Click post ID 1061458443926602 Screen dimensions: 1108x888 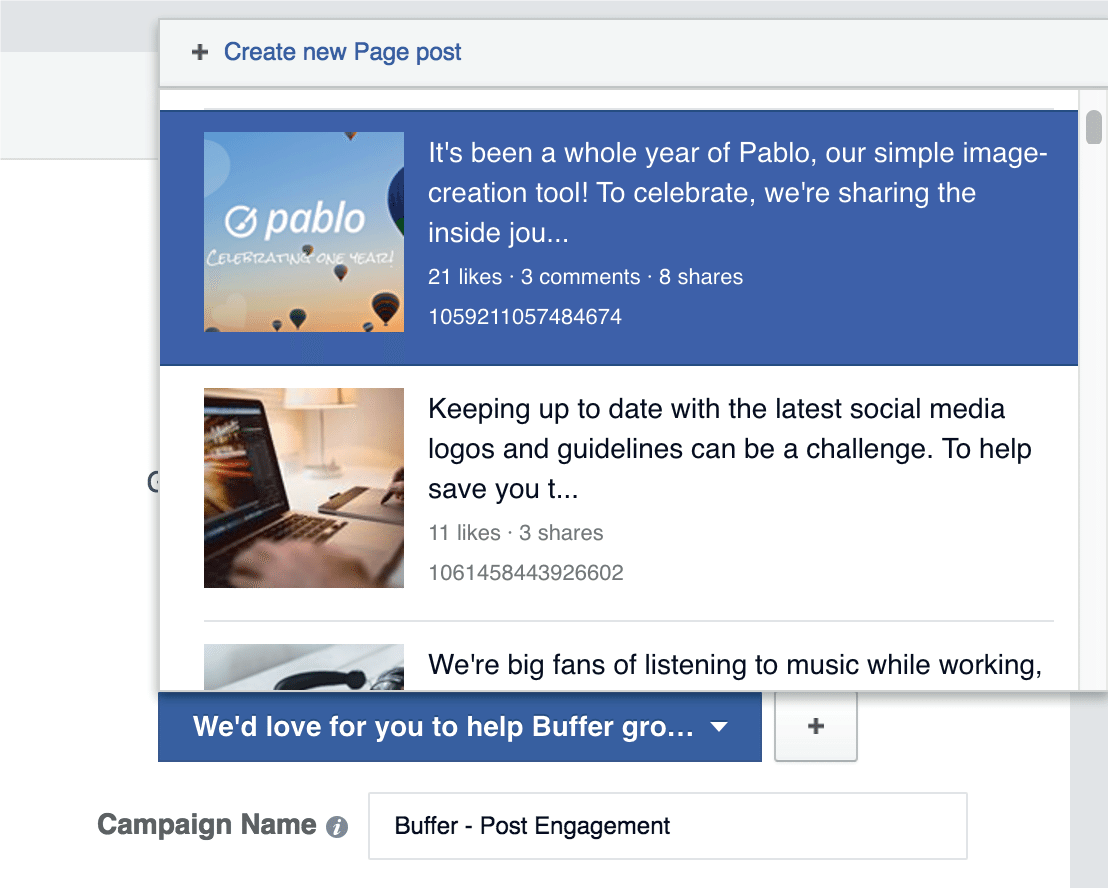click(525, 573)
